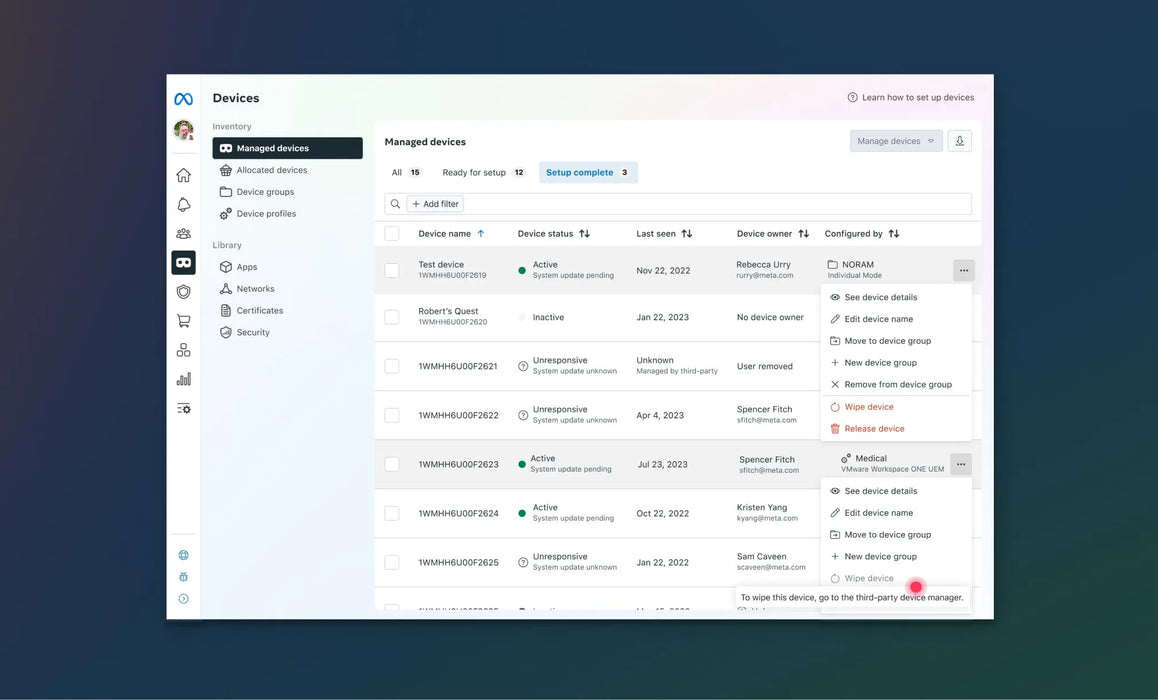1158x700 pixels.
Task: Open the shopping cart icon
Action: pos(183,321)
